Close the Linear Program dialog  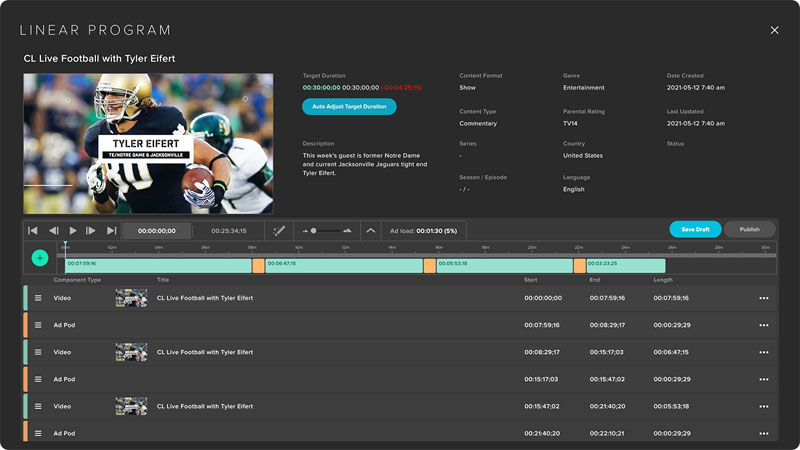[x=774, y=30]
